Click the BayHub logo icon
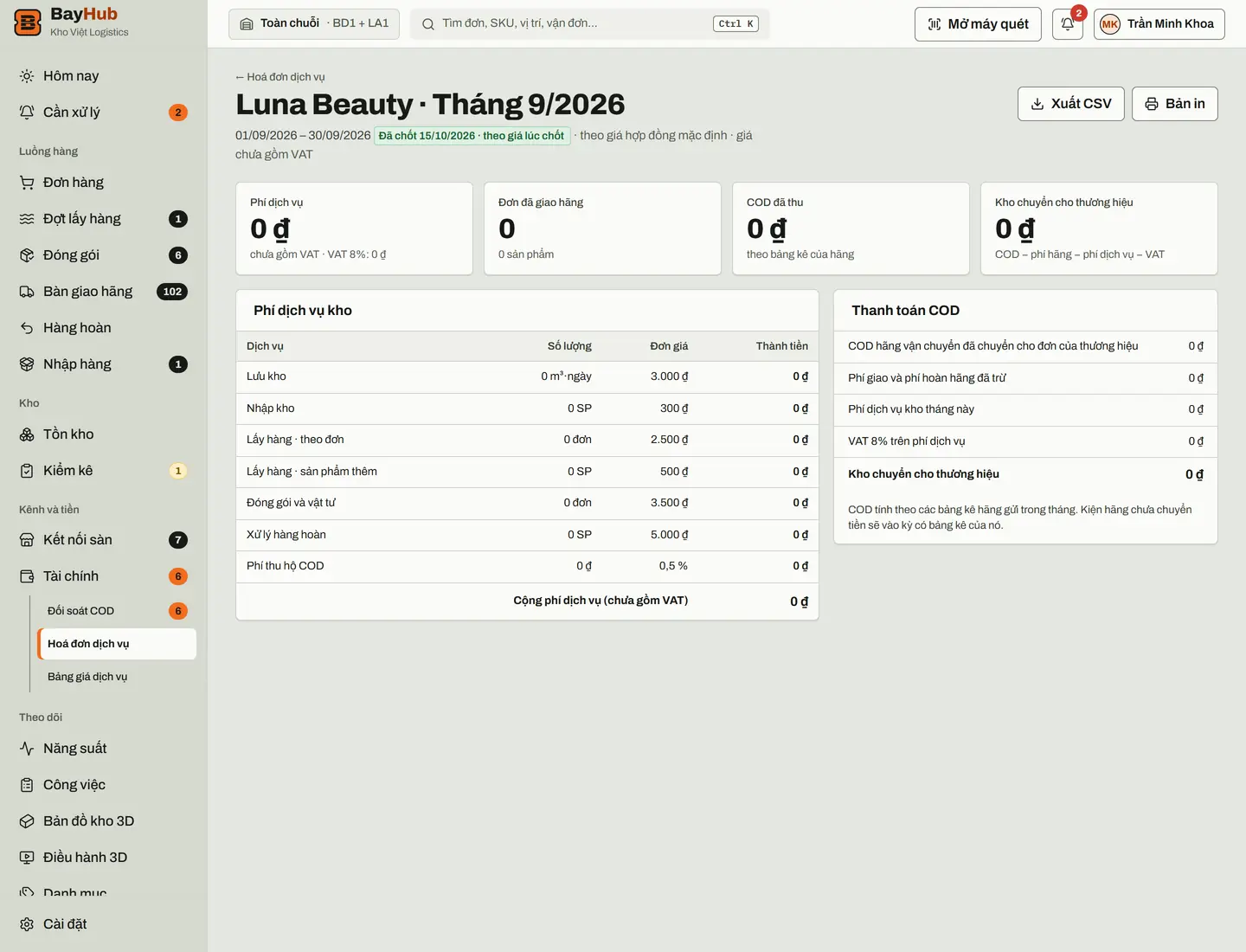Viewport: 1246px width, 952px height. coord(28,23)
